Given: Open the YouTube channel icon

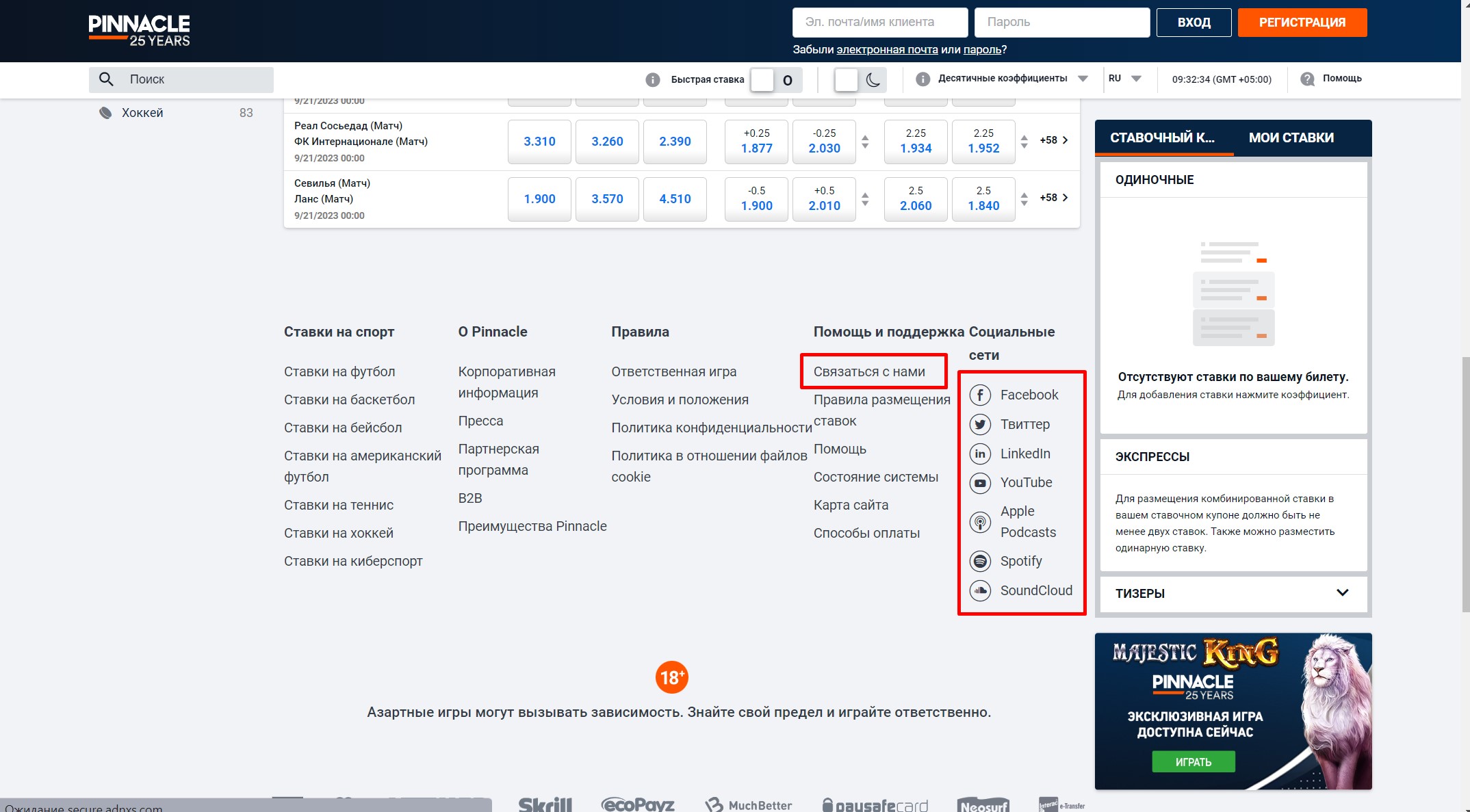Looking at the screenshot, I should [x=980, y=483].
